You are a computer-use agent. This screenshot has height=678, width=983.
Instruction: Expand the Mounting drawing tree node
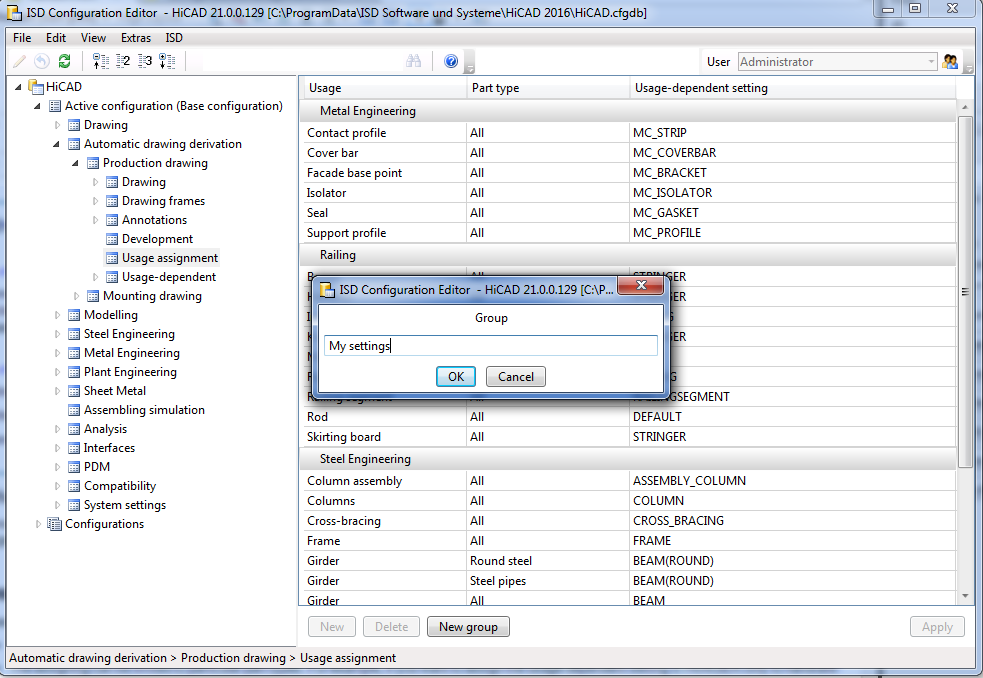pos(76,296)
